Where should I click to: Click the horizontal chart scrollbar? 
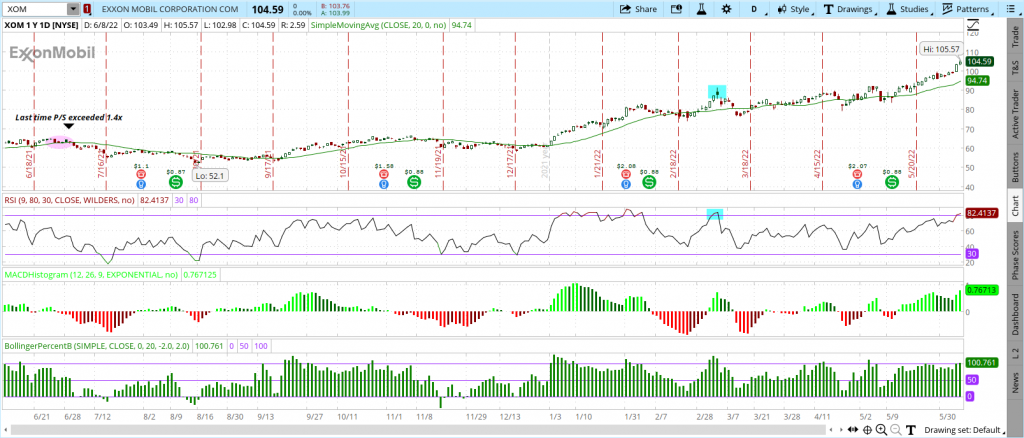500,431
